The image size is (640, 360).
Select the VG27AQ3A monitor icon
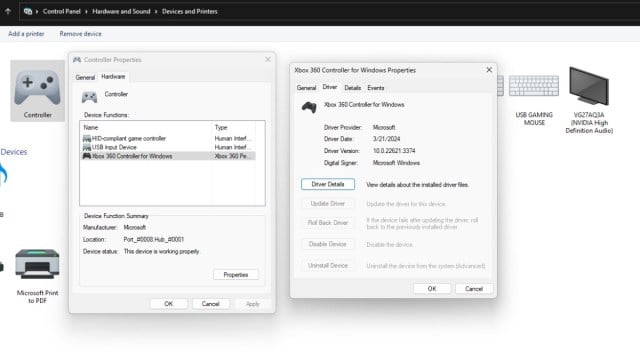coord(589,86)
